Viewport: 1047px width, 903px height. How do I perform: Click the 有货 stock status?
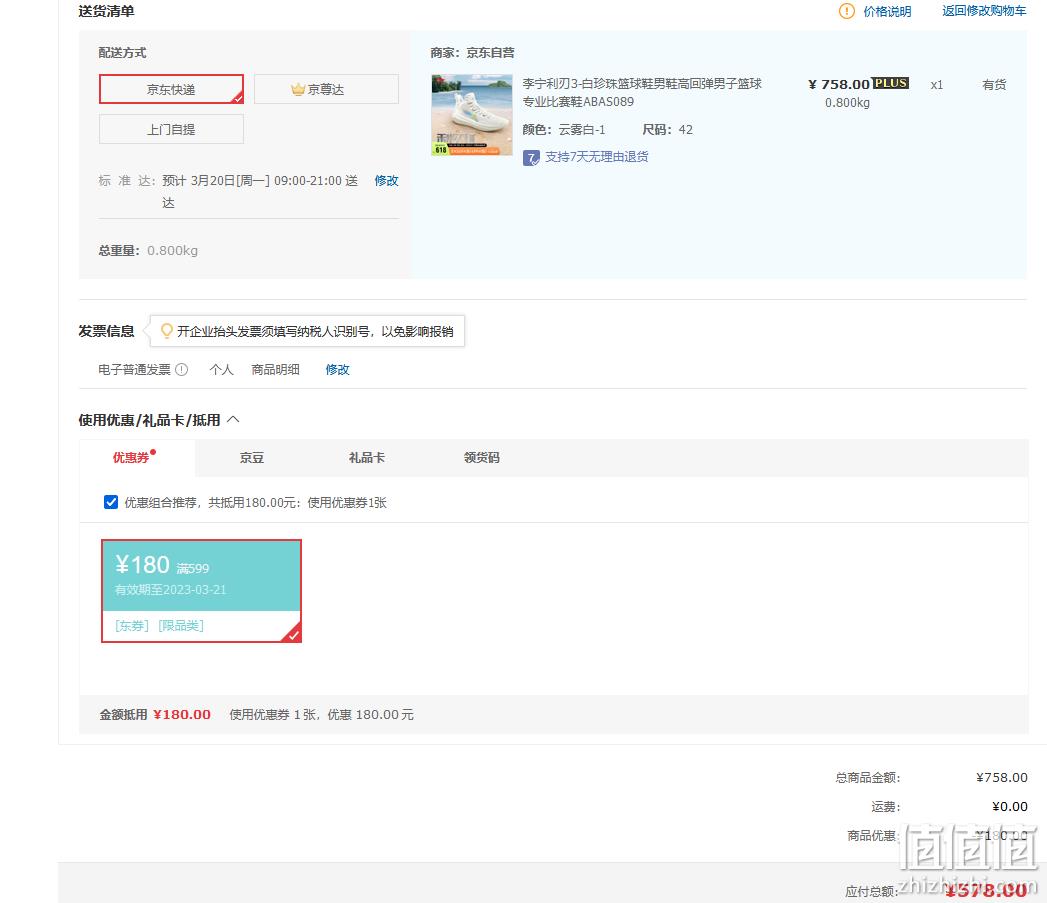point(994,85)
